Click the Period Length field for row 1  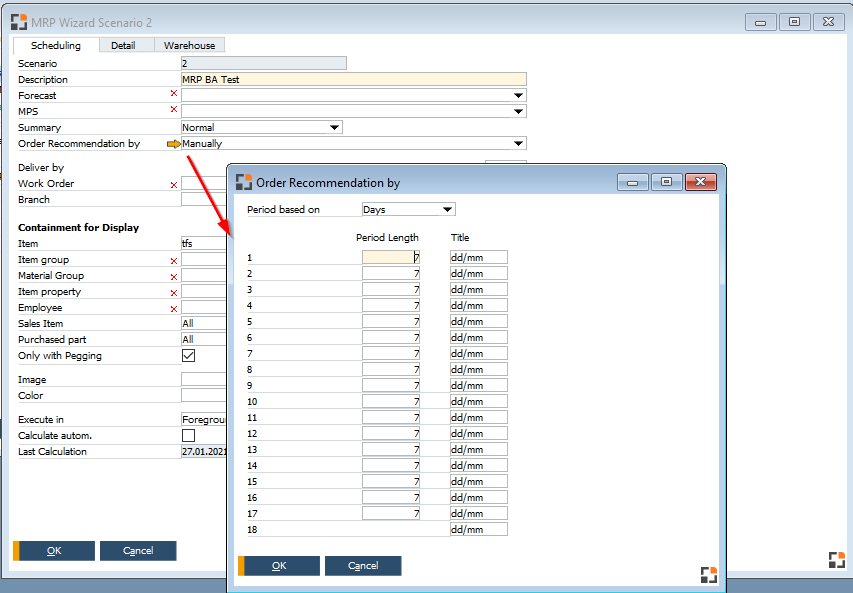390,257
